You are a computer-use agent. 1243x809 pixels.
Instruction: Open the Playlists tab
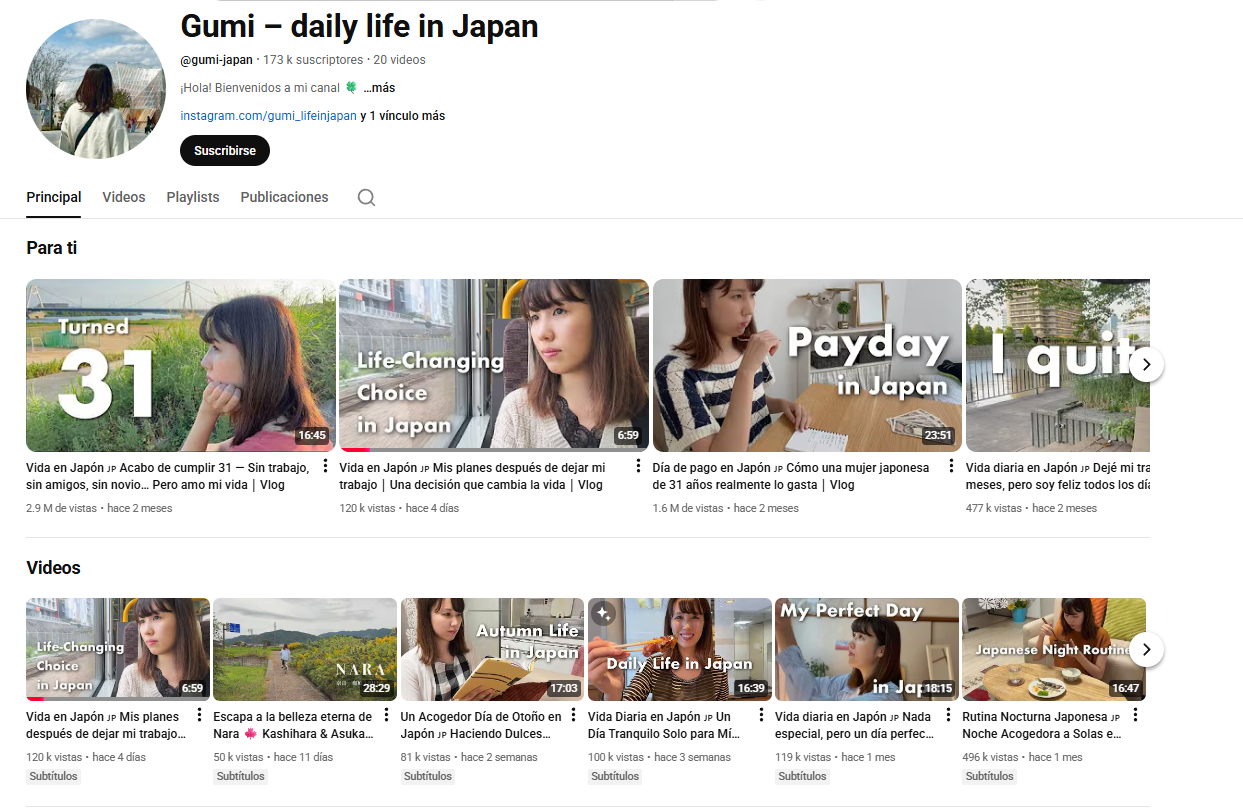(193, 197)
